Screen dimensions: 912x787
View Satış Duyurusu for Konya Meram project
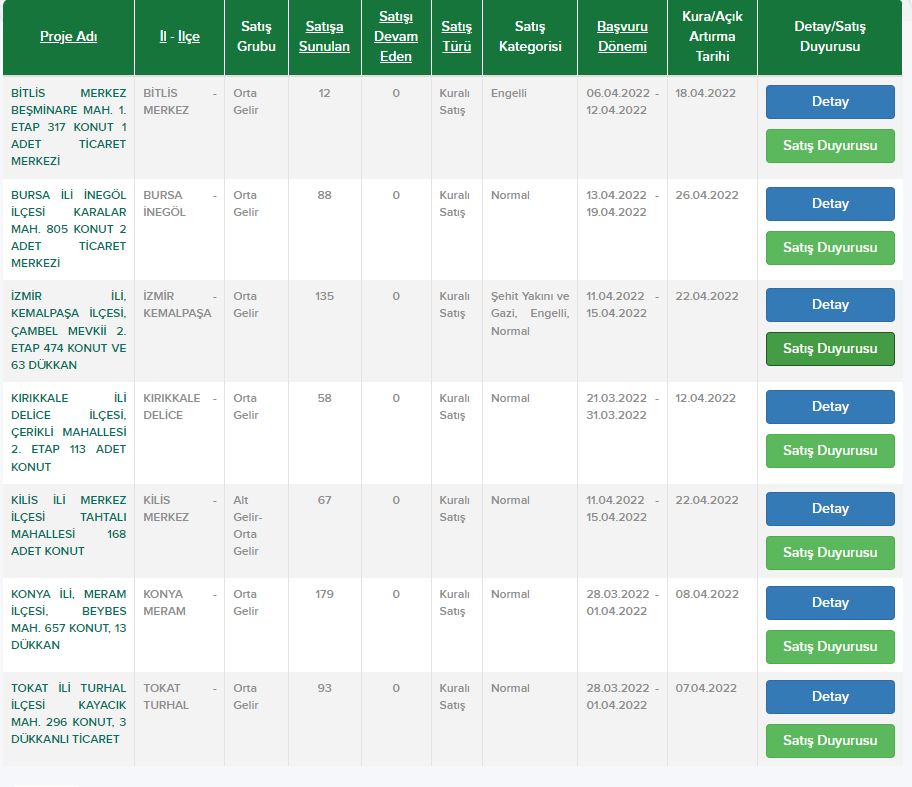[x=830, y=647]
